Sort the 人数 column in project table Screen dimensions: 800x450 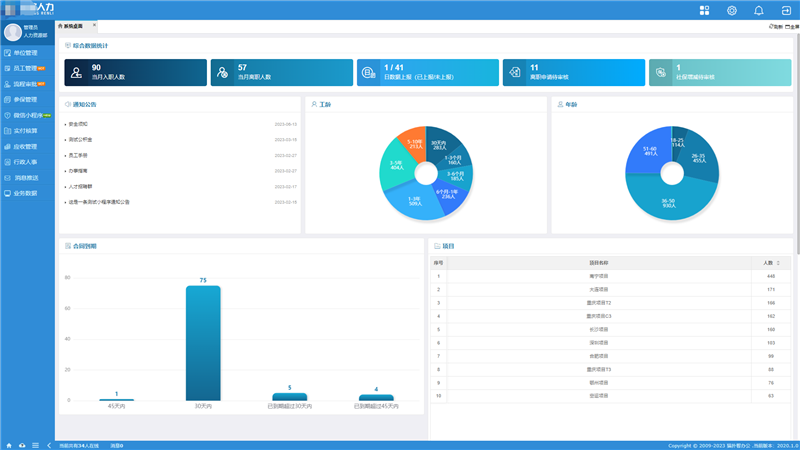click(x=779, y=262)
